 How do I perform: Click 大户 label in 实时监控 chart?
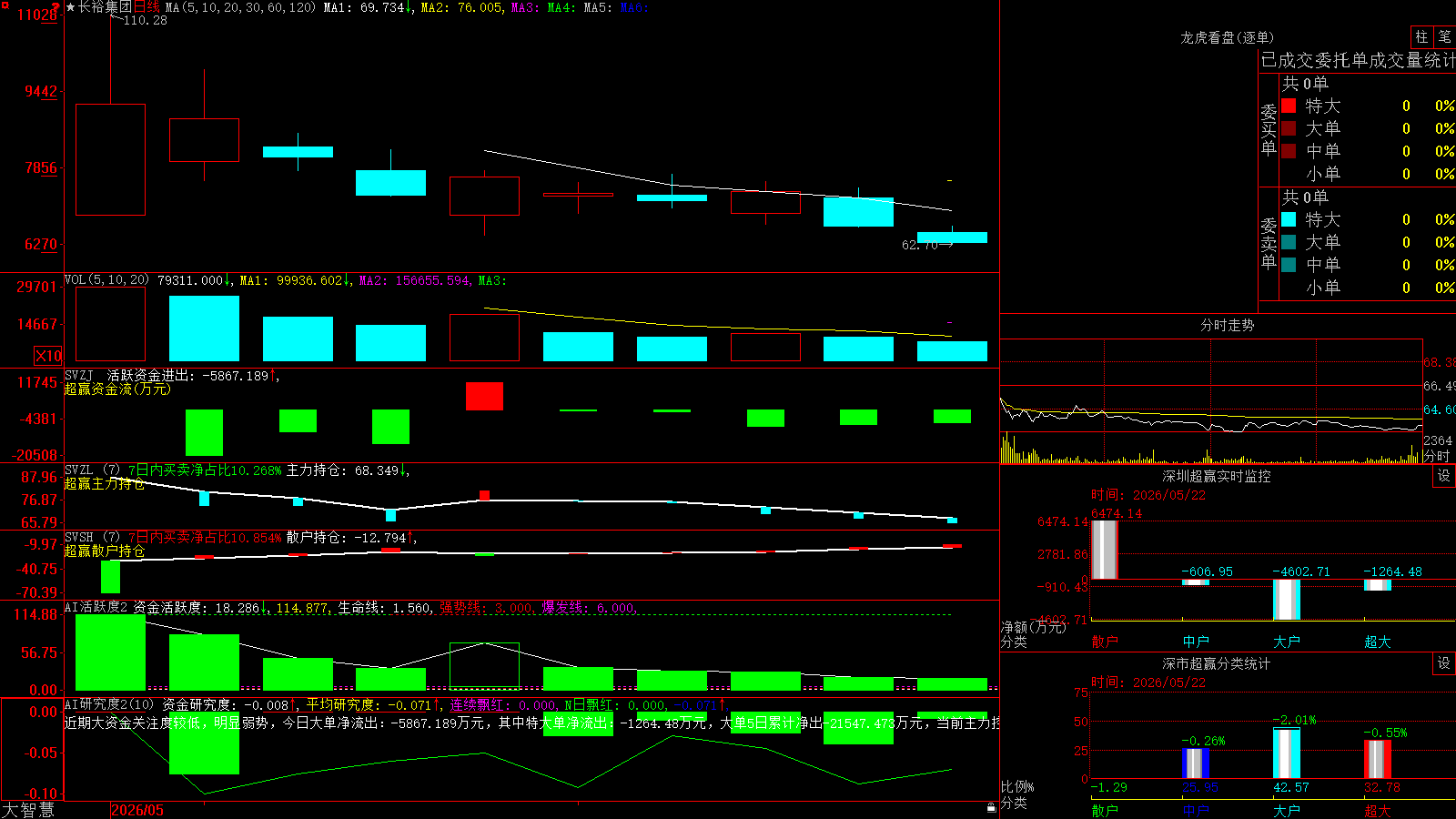coord(1287,642)
